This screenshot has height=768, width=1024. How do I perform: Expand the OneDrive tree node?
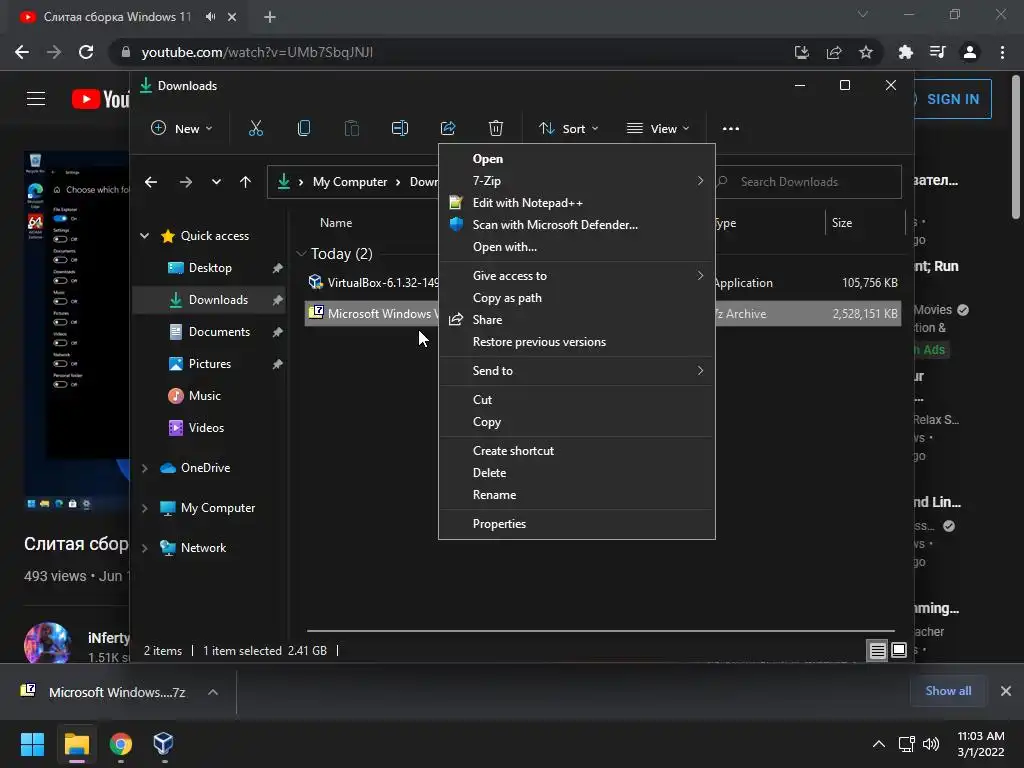click(144, 468)
